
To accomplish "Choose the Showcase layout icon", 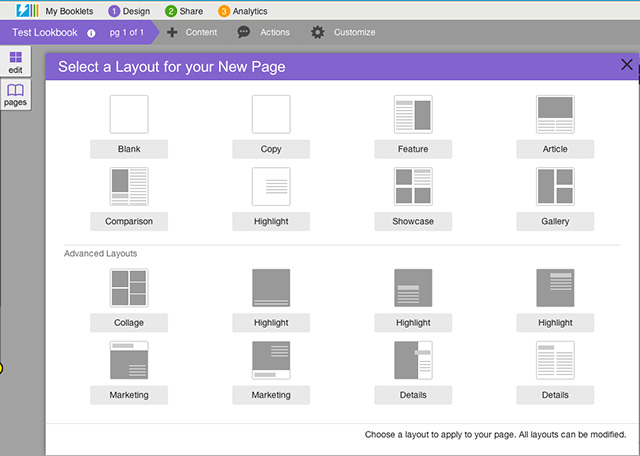I will point(413,186).
